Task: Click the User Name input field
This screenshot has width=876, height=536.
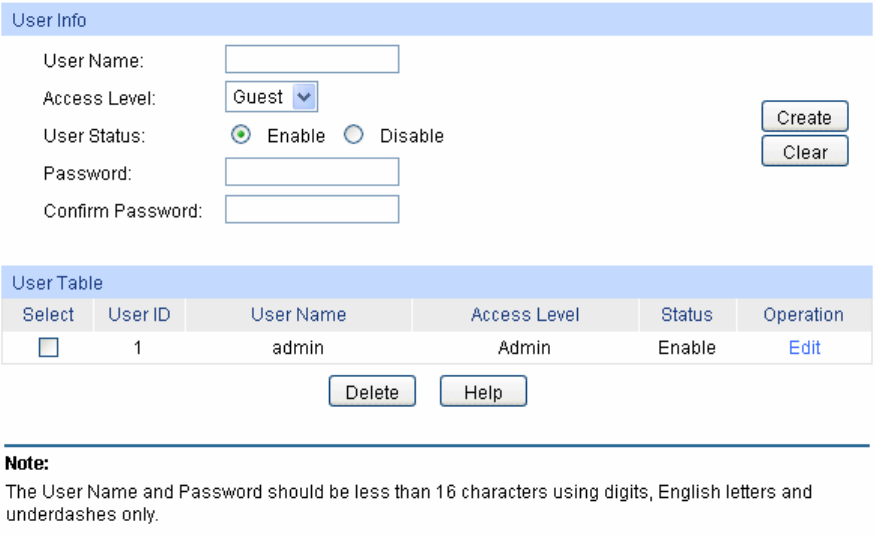Action: tap(312, 60)
